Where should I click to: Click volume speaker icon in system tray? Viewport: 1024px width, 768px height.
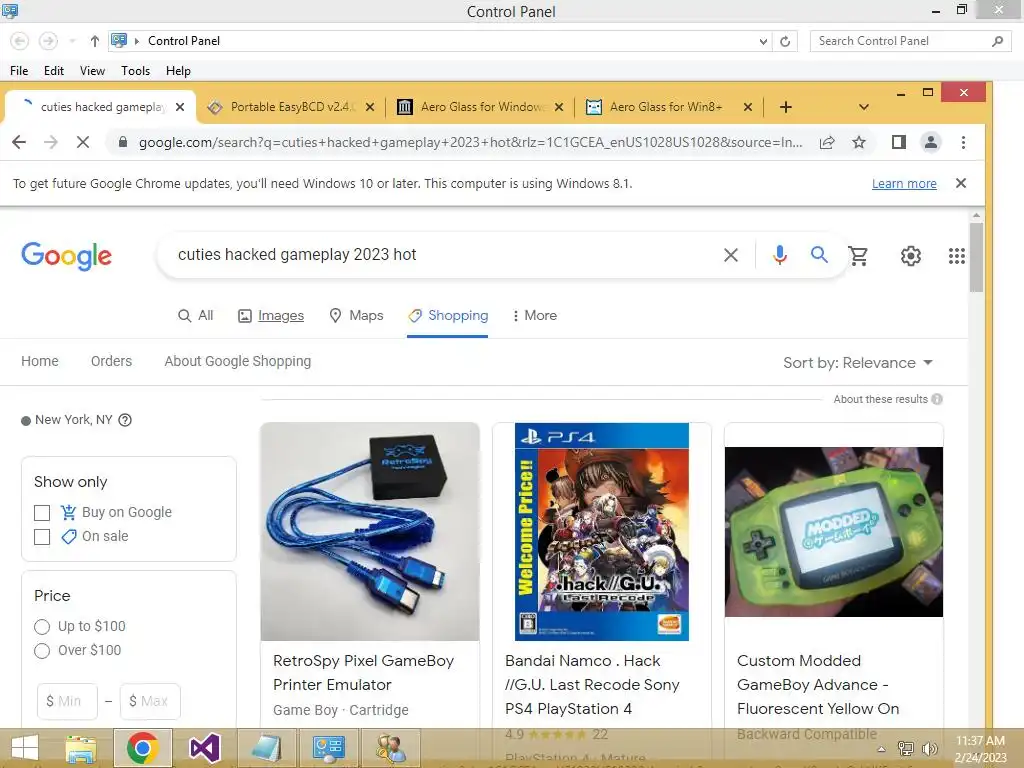pyautogui.click(x=929, y=748)
